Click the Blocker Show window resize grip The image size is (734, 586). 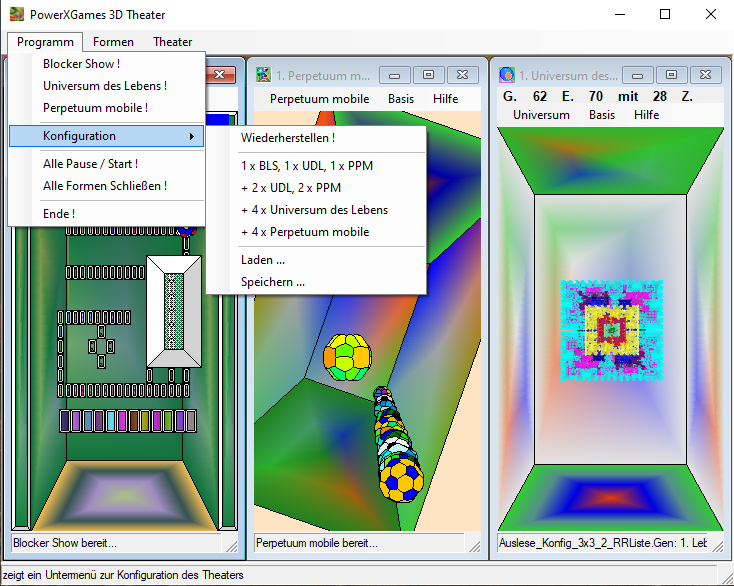click(x=232, y=546)
